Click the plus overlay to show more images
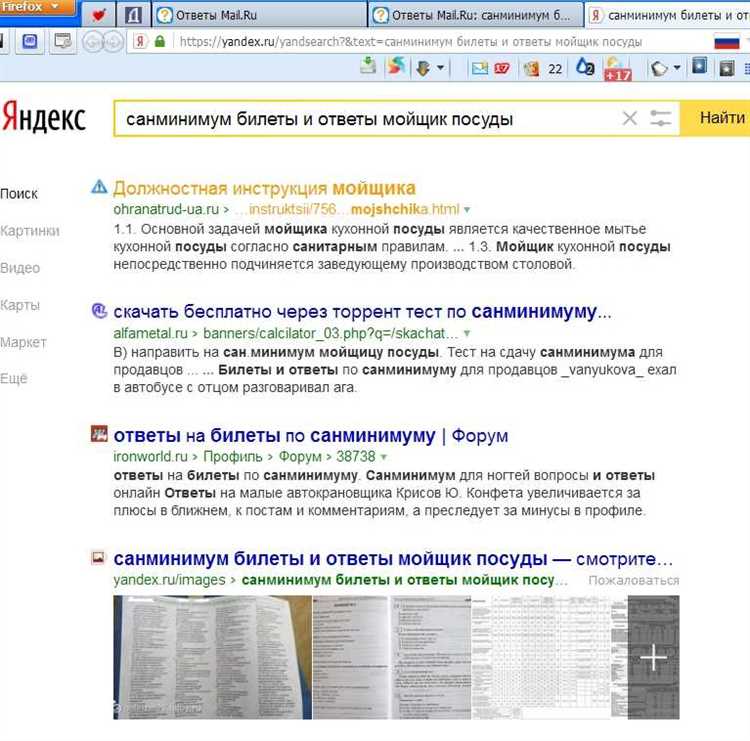The image size is (750, 741). [x=653, y=657]
